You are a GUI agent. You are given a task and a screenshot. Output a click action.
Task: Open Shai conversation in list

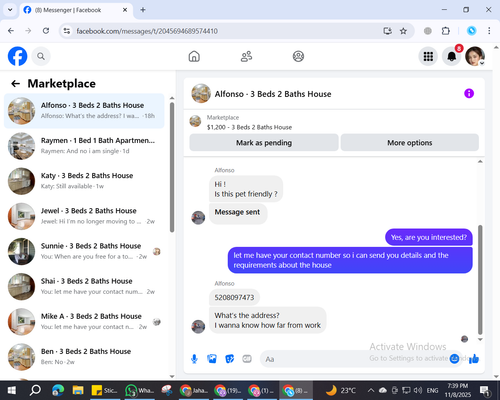click(84, 286)
